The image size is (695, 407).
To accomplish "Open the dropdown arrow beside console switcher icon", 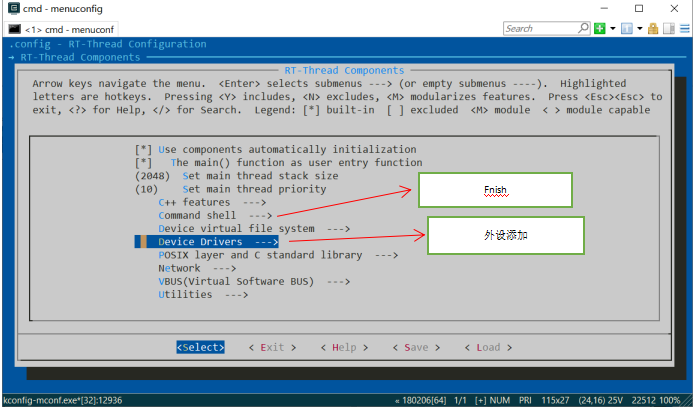I will [x=640, y=28].
